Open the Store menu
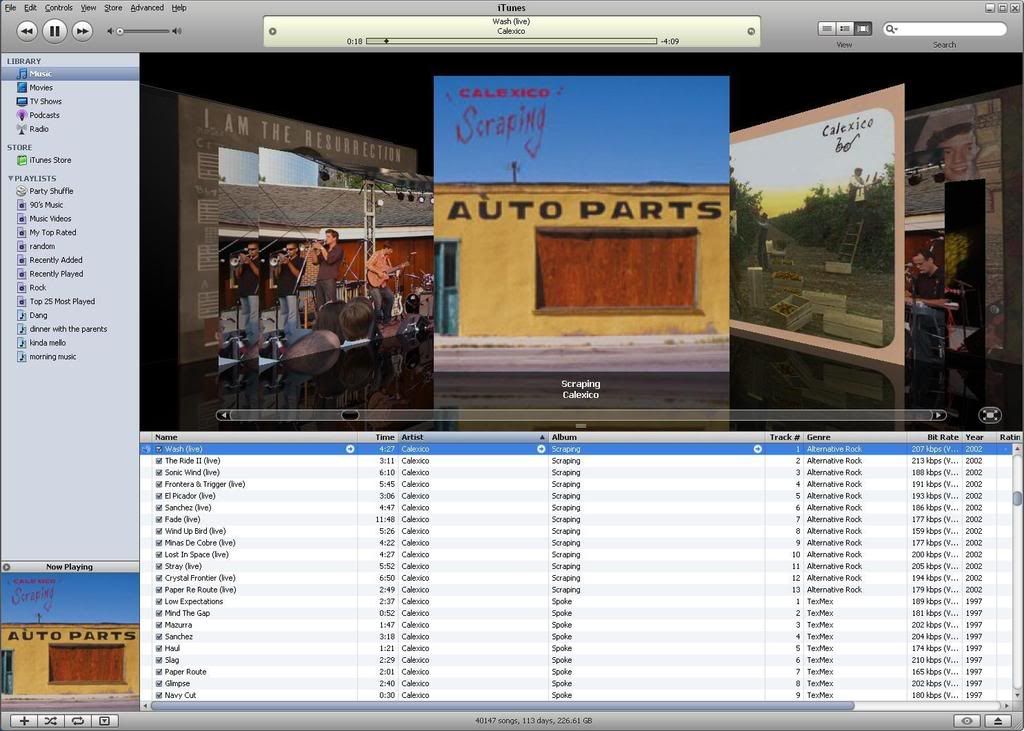This screenshot has height=731, width=1024. [x=113, y=8]
